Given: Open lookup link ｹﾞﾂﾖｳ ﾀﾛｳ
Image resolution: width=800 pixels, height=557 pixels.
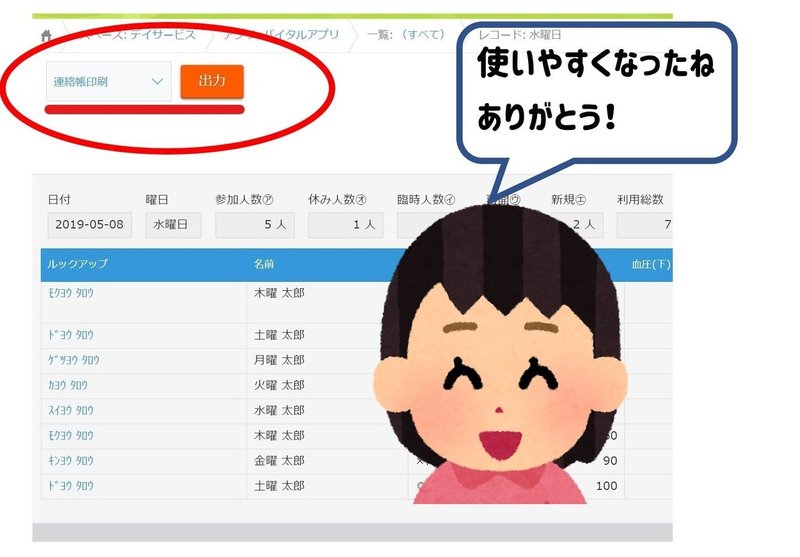Looking at the screenshot, I should 73,360.
